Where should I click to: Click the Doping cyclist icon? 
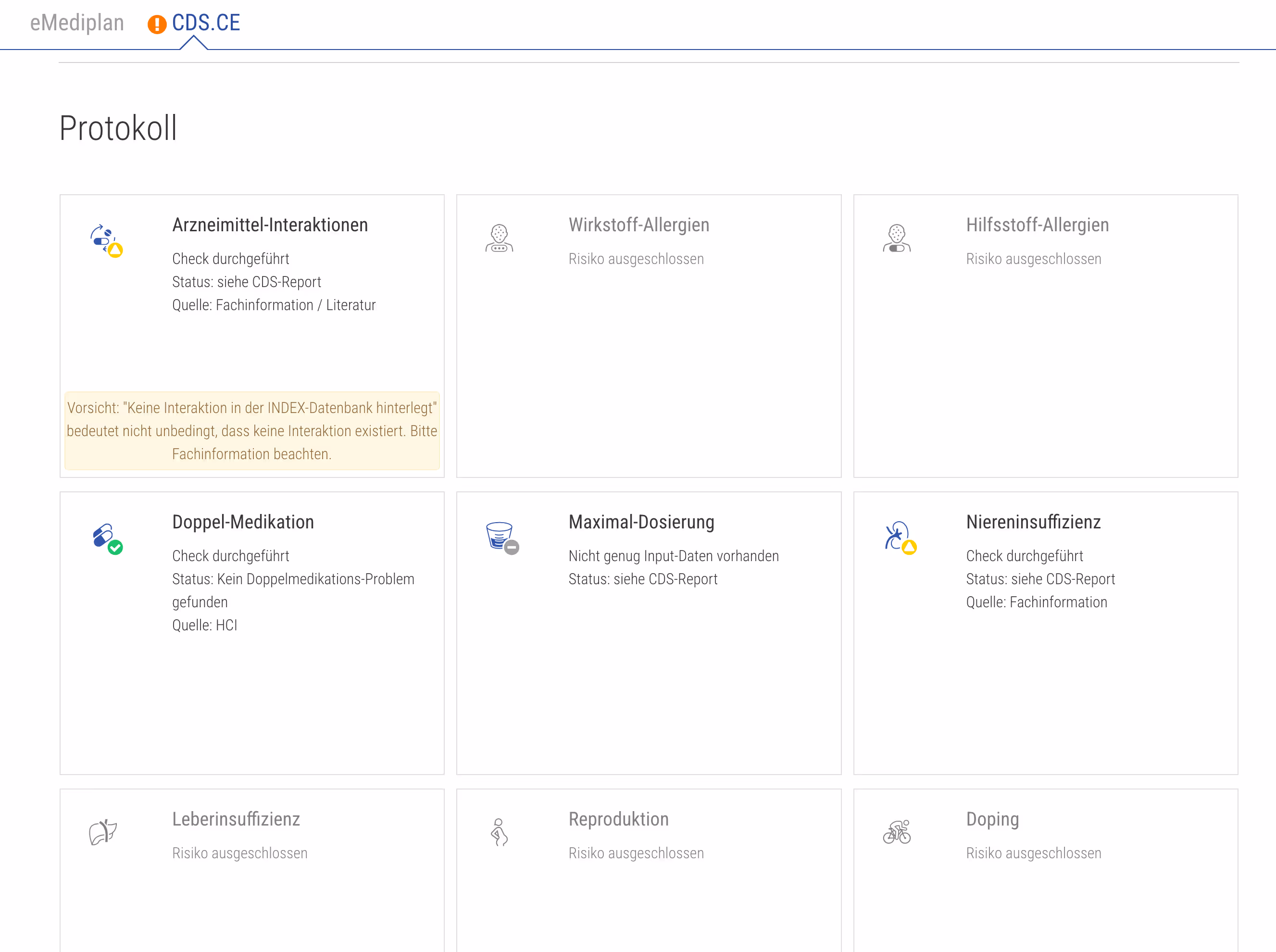(x=897, y=832)
